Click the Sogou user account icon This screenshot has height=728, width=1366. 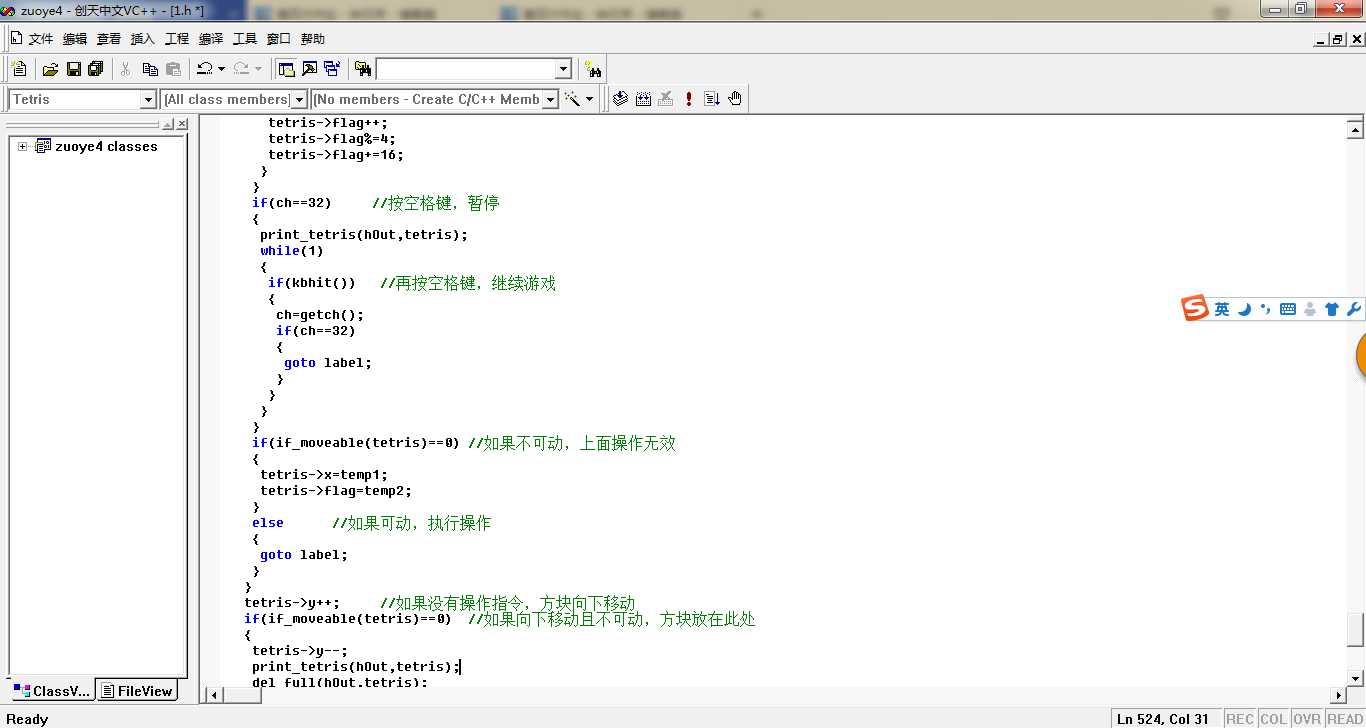[x=1310, y=310]
